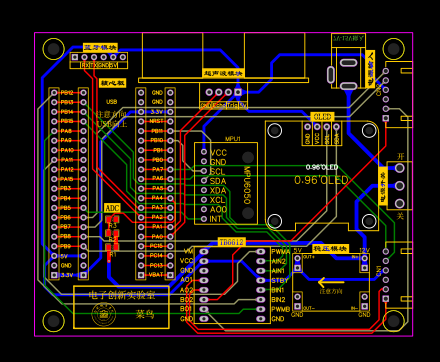Select the yellow arrow on voltage regulator module
Screen dimensions: 440x362
click(x=331, y=283)
